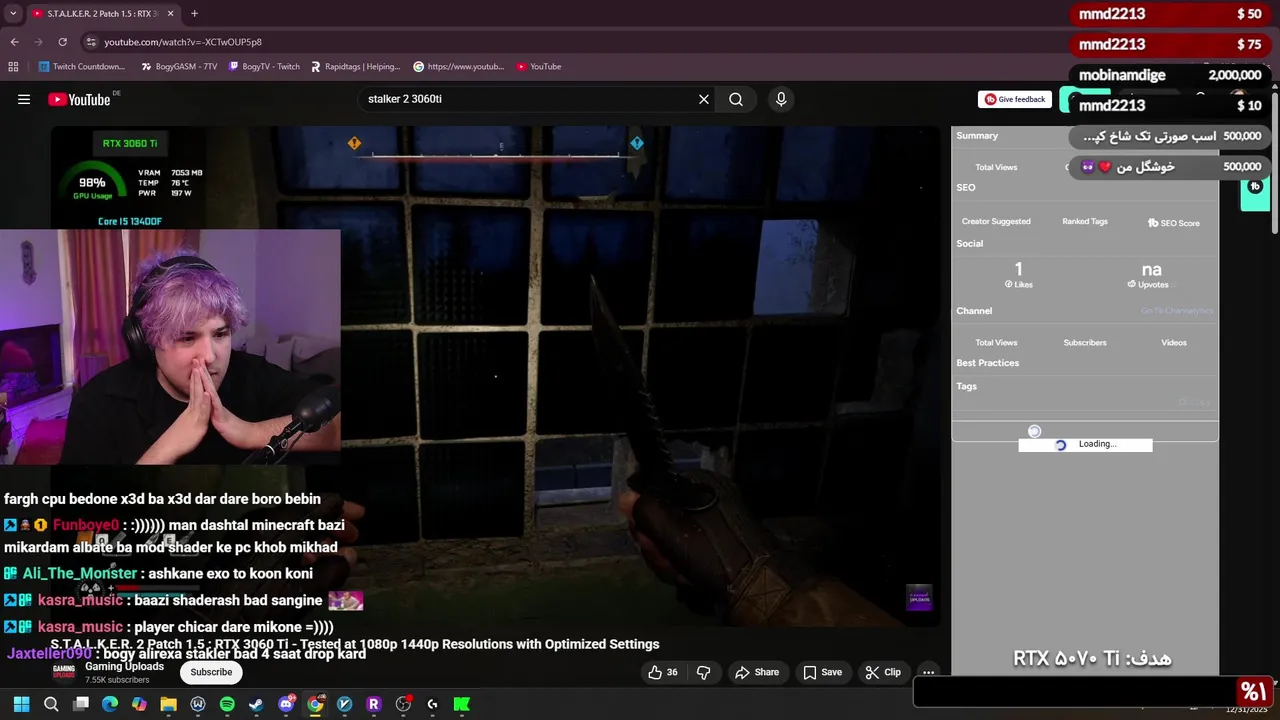The height and width of the screenshot is (720, 1280).
Task: Open the YouTube bookmark
Action: tap(539, 67)
